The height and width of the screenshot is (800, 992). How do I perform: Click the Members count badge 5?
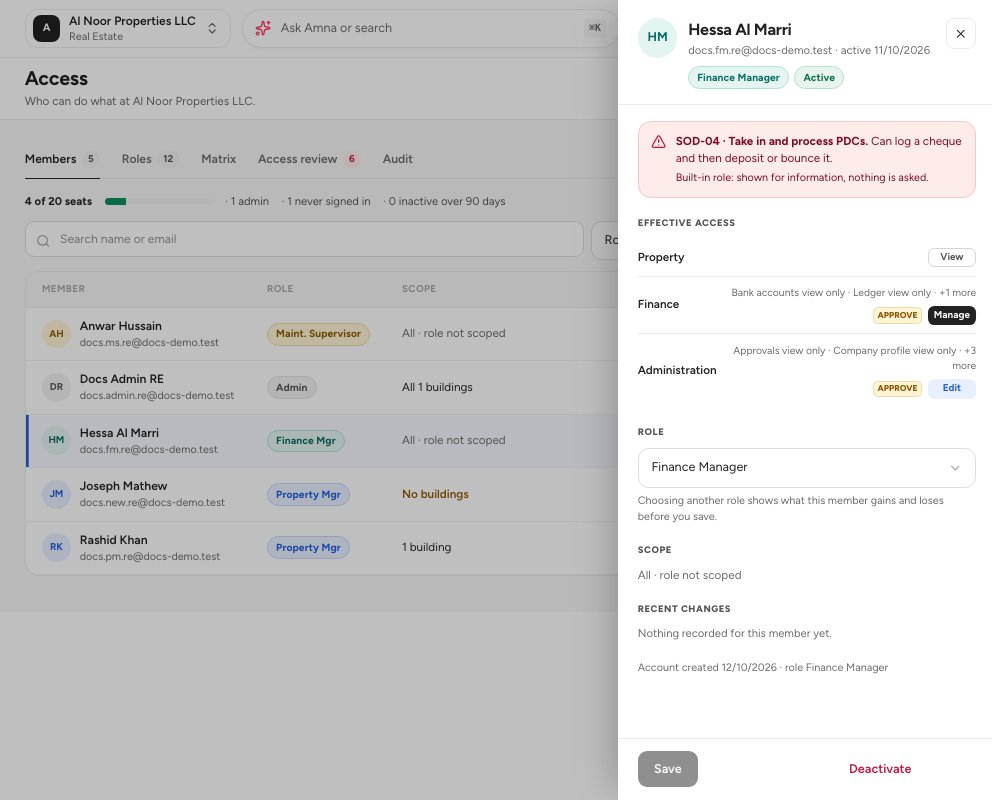click(x=90, y=159)
